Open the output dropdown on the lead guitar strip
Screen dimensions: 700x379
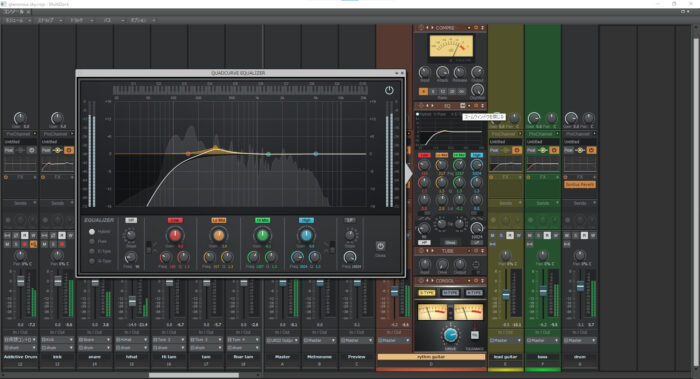(x=505, y=340)
